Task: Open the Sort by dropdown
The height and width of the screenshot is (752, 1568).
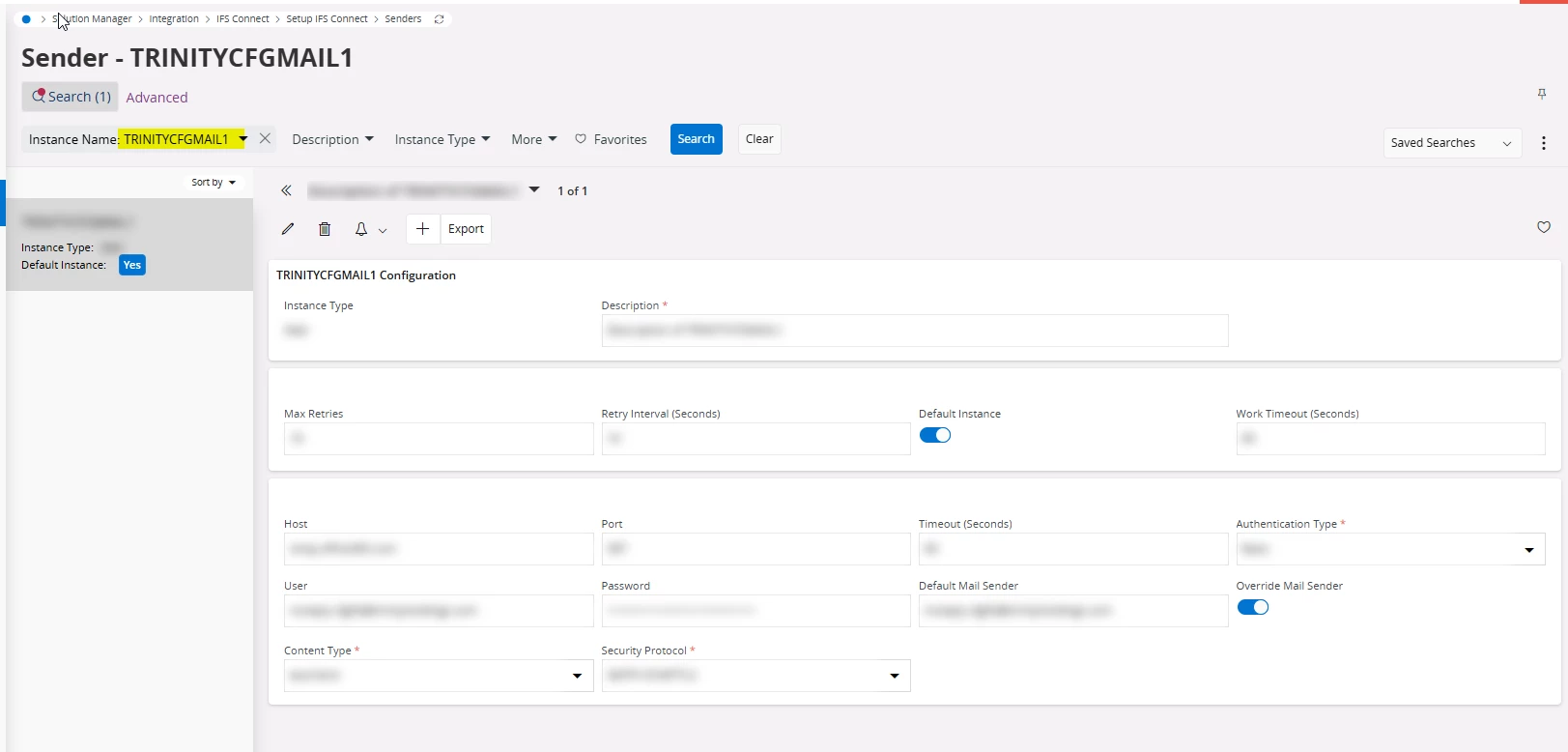Action: click(214, 182)
